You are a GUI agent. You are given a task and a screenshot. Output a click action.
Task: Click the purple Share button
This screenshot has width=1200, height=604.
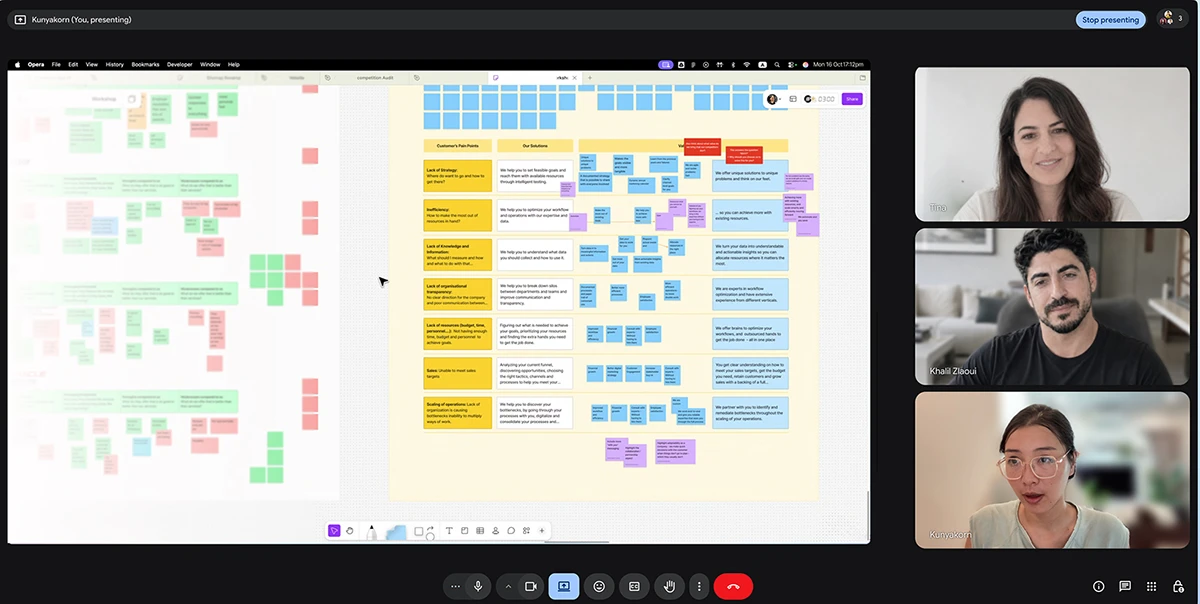[x=851, y=99]
